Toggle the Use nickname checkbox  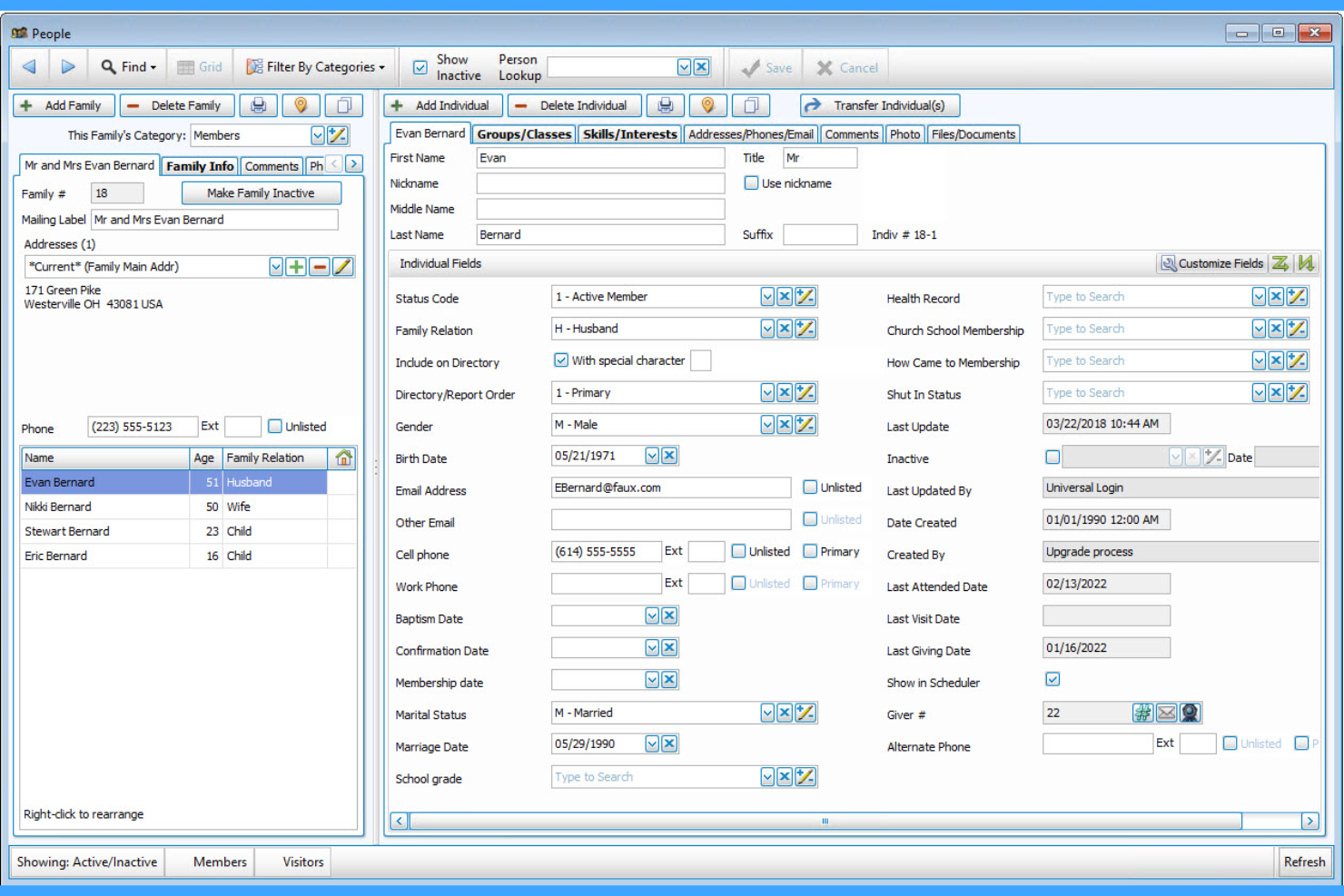[752, 182]
